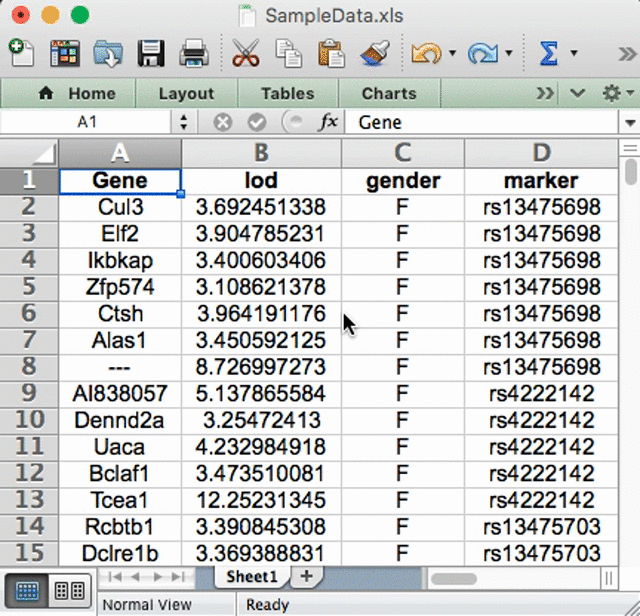Click the AutoSum sigma icon
The height and width of the screenshot is (616, 640).
tap(549, 53)
